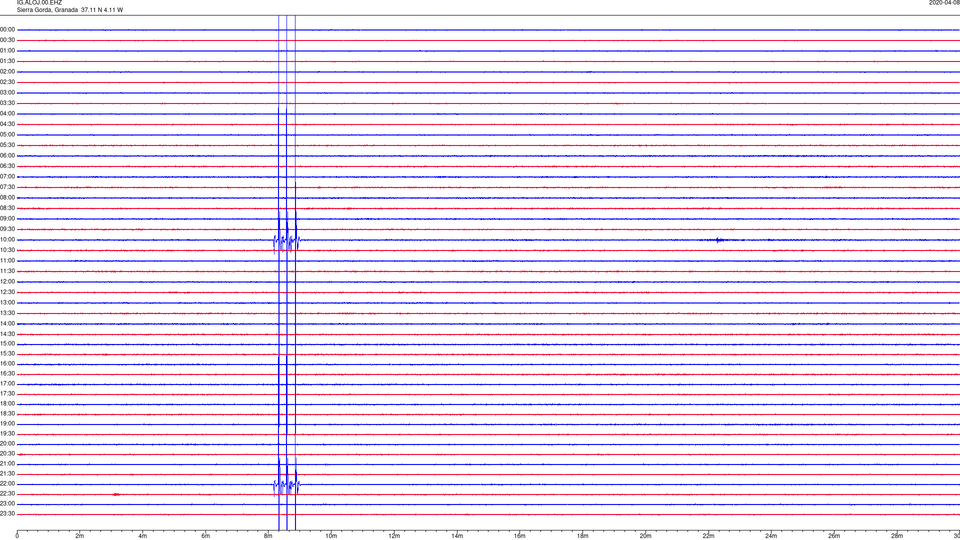Select the 16:00 time label
960x540 pixels.
pyautogui.click(x=7, y=363)
